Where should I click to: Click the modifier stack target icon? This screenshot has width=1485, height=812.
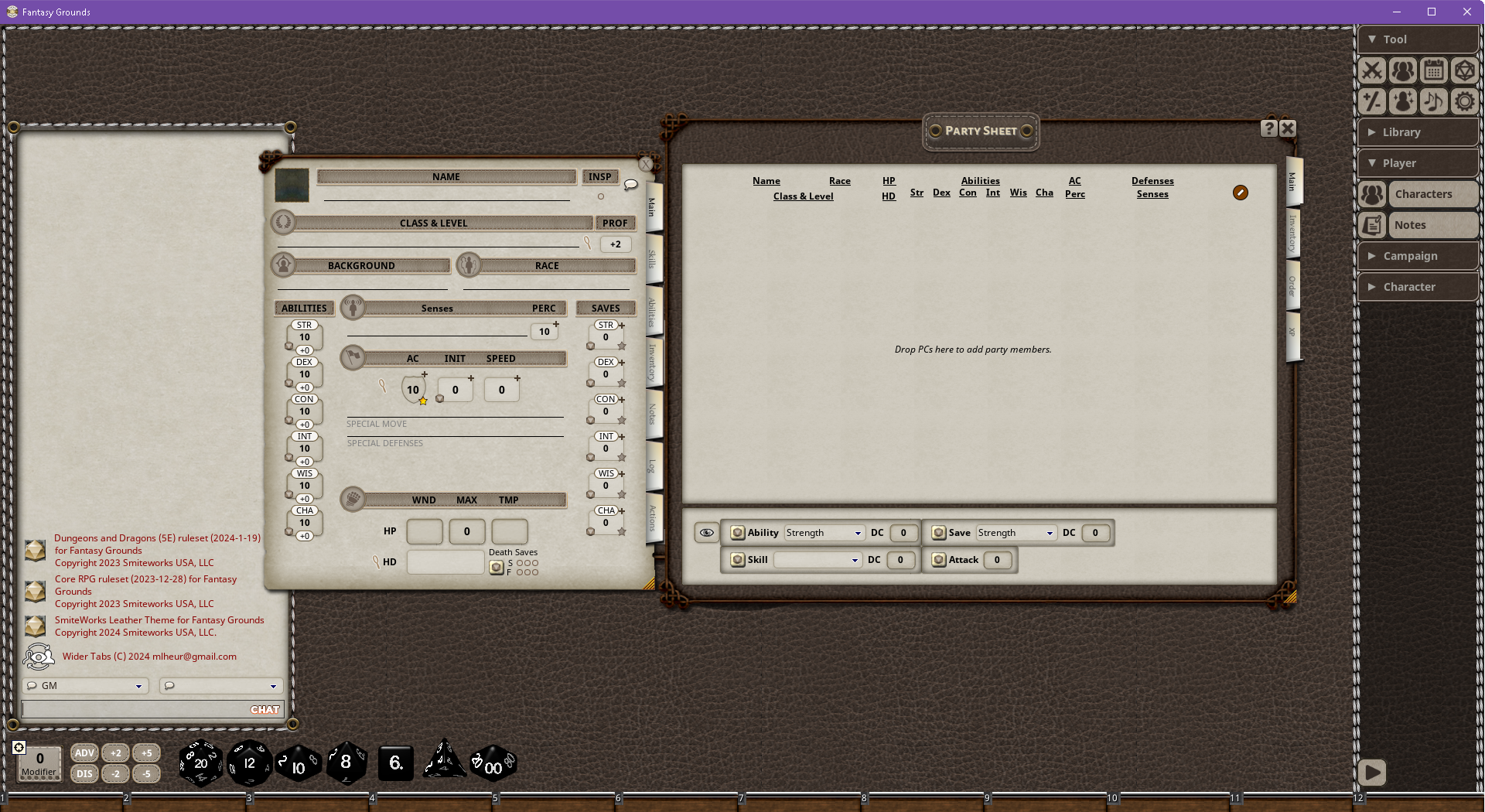[19, 747]
